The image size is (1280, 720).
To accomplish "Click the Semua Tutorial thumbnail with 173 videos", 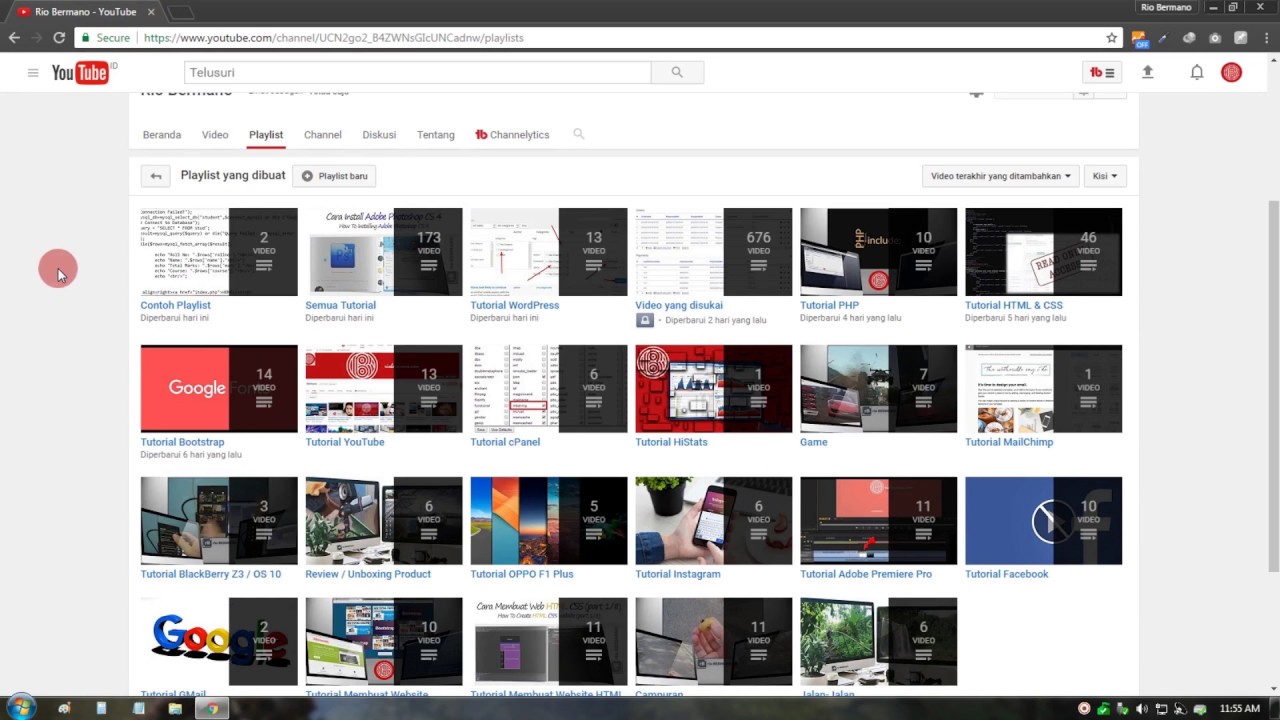I will click(384, 252).
